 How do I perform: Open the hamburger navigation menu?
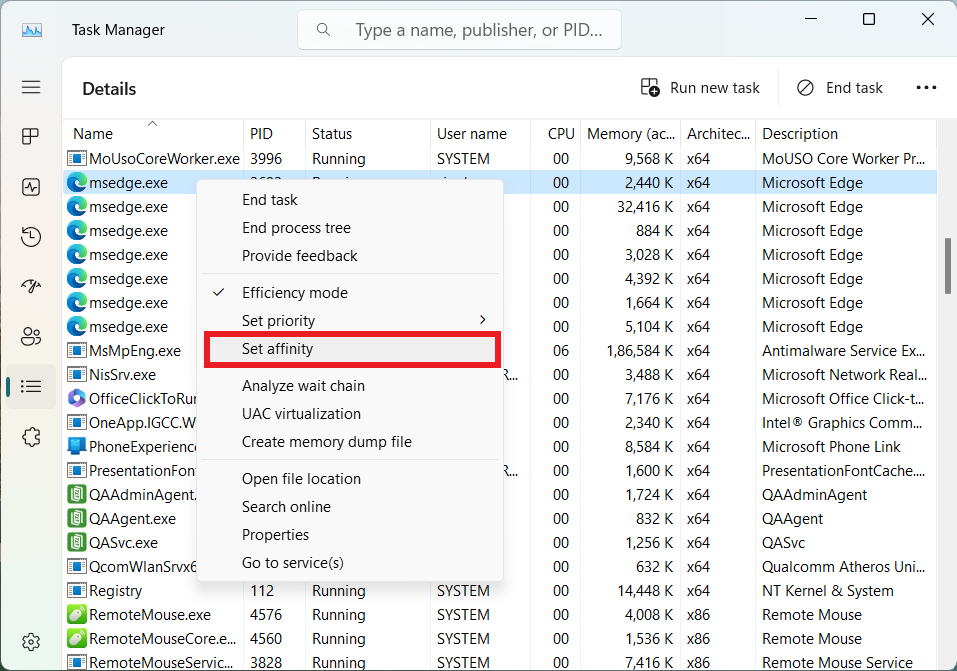pyautogui.click(x=31, y=87)
